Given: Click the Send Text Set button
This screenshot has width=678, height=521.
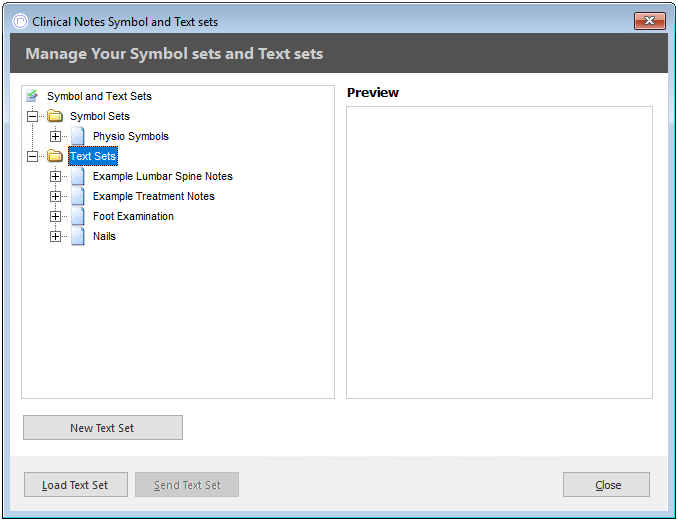Looking at the screenshot, I should (187, 485).
